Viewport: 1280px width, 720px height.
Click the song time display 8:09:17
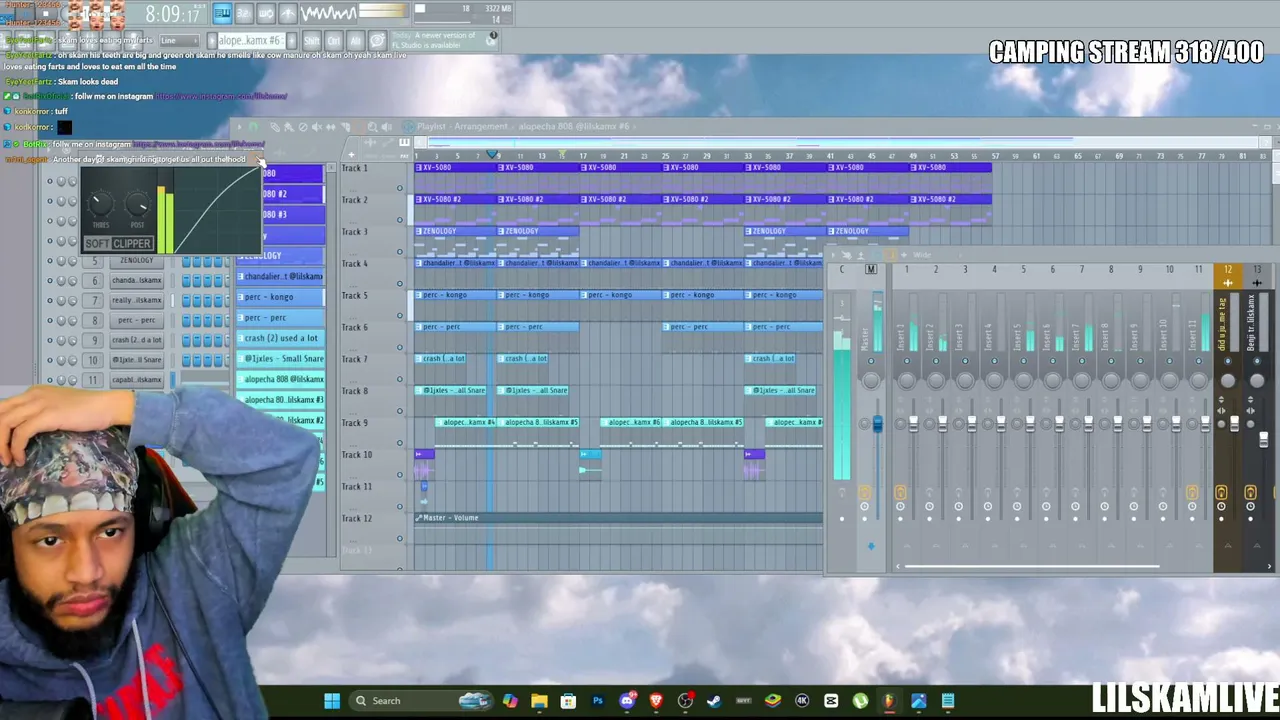pyautogui.click(x=172, y=14)
